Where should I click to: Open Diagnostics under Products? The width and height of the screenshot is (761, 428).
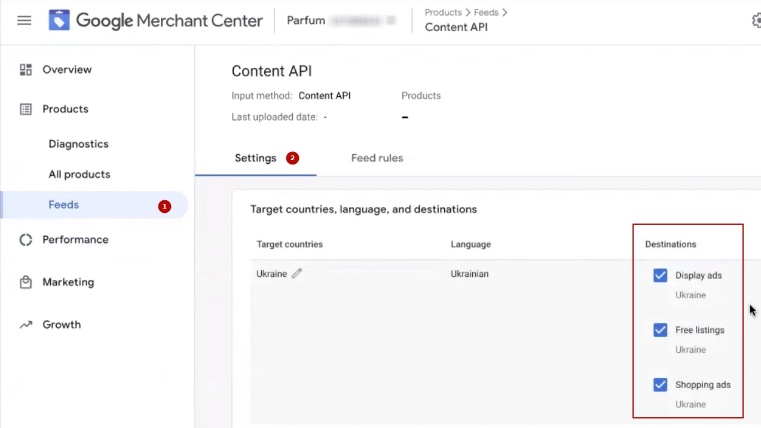78,144
